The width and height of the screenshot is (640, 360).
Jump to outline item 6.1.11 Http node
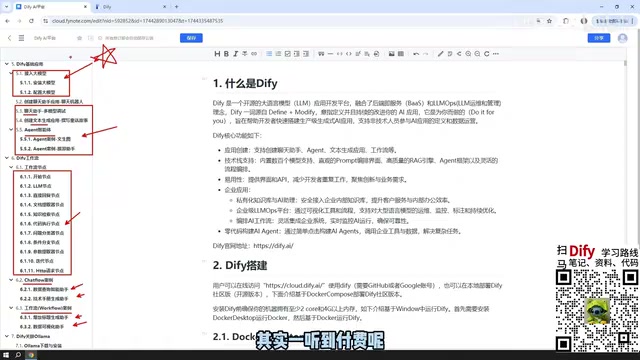point(42,271)
